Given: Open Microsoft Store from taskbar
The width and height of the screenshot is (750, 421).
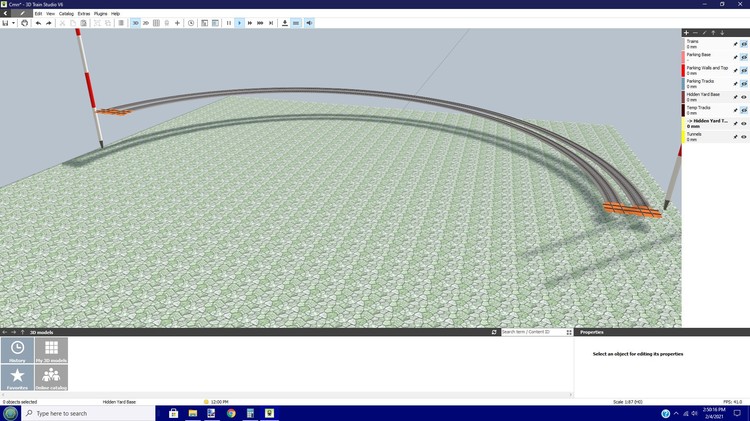Looking at the screenshot, I should [x=173, y=413].
